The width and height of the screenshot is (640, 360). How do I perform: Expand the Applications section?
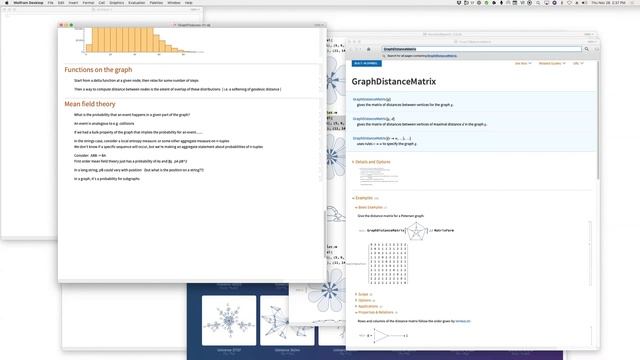(368, 306)
